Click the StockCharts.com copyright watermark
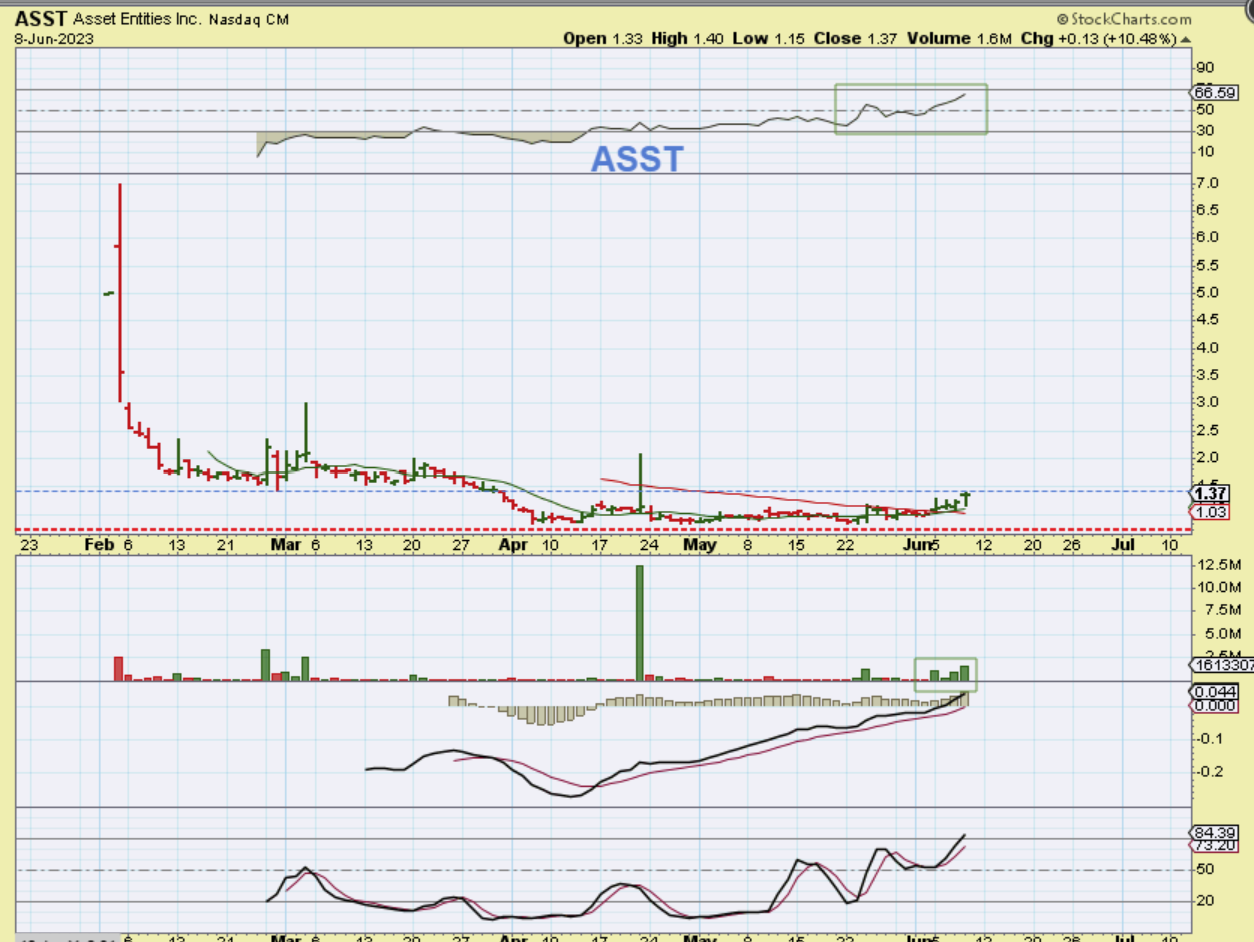The image size is (1254, 942). click(x=1123, y=19)
